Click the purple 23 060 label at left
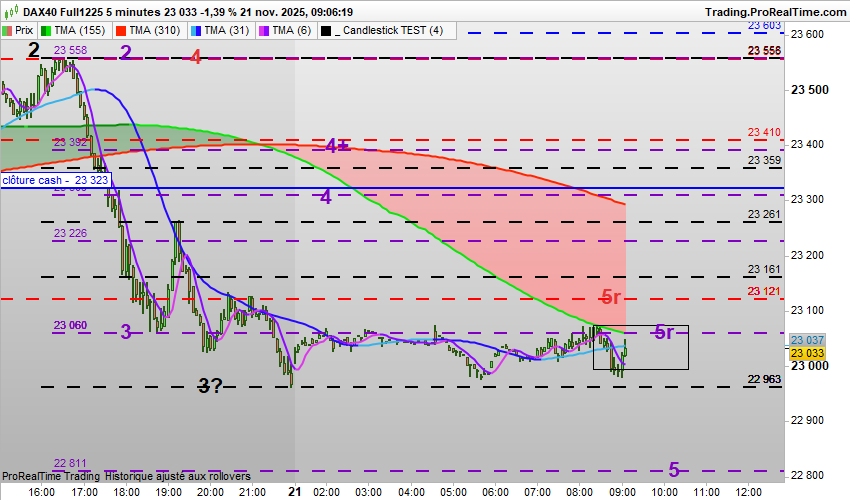Viewport: 850px width, 500px height. [70, 325]
